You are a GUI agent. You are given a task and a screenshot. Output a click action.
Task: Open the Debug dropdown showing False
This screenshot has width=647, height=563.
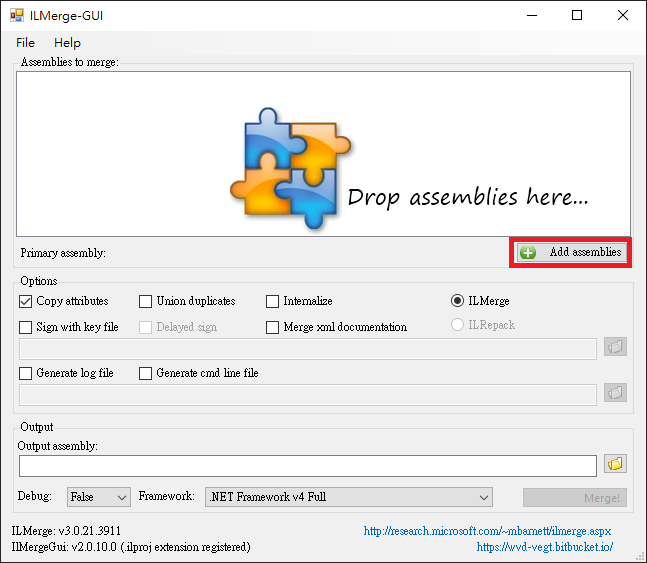coord(99,497)
